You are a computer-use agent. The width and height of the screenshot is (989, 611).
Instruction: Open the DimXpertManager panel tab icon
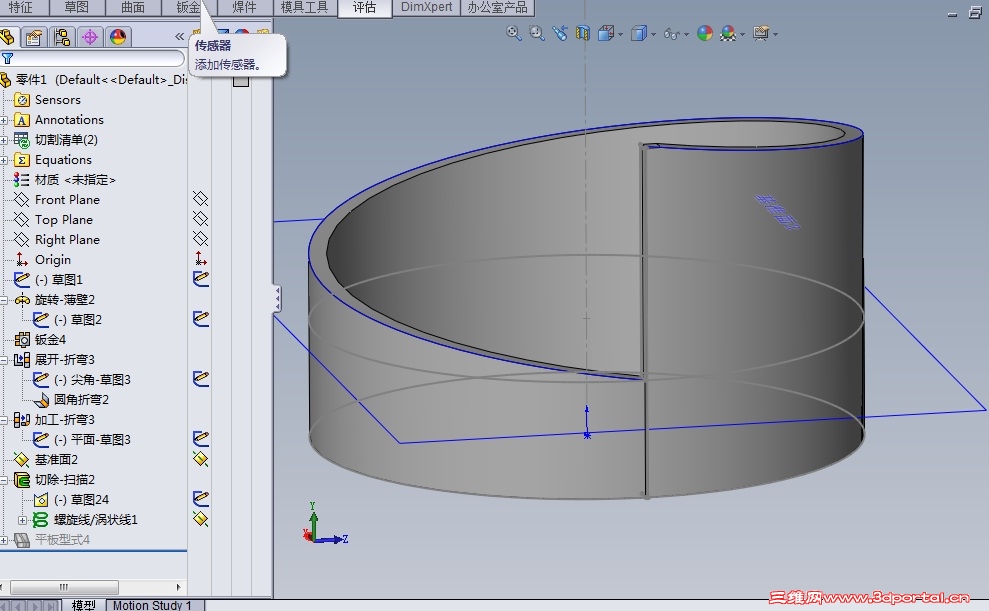90,38
